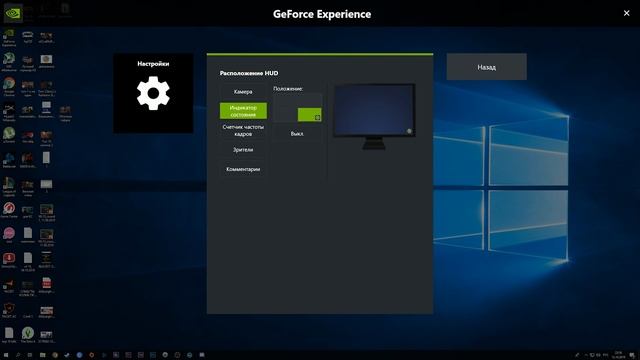Set HUD position to bottom-left quadrant

285,115
